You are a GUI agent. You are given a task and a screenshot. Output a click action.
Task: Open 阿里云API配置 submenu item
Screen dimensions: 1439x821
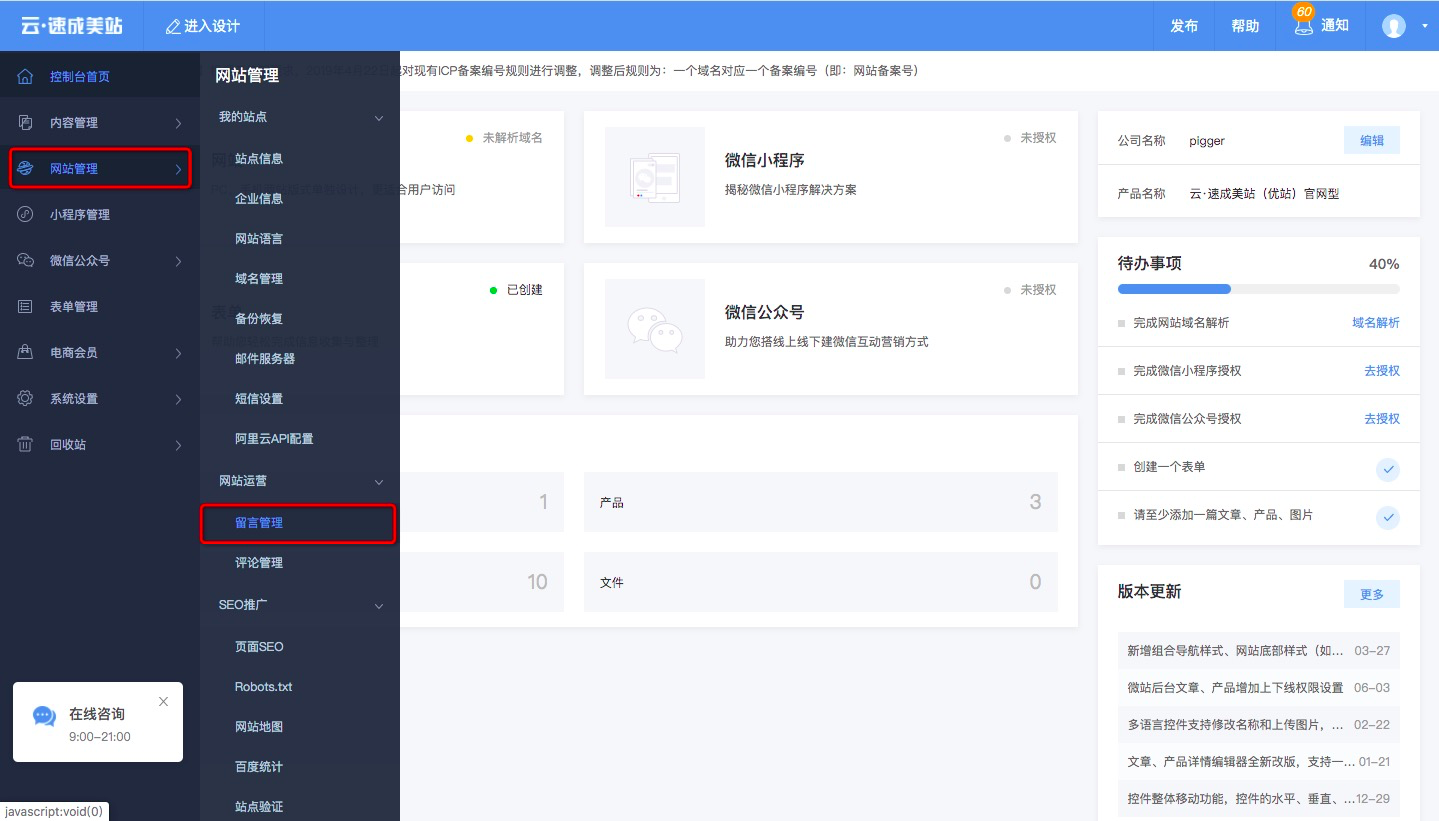pos(274,439)
